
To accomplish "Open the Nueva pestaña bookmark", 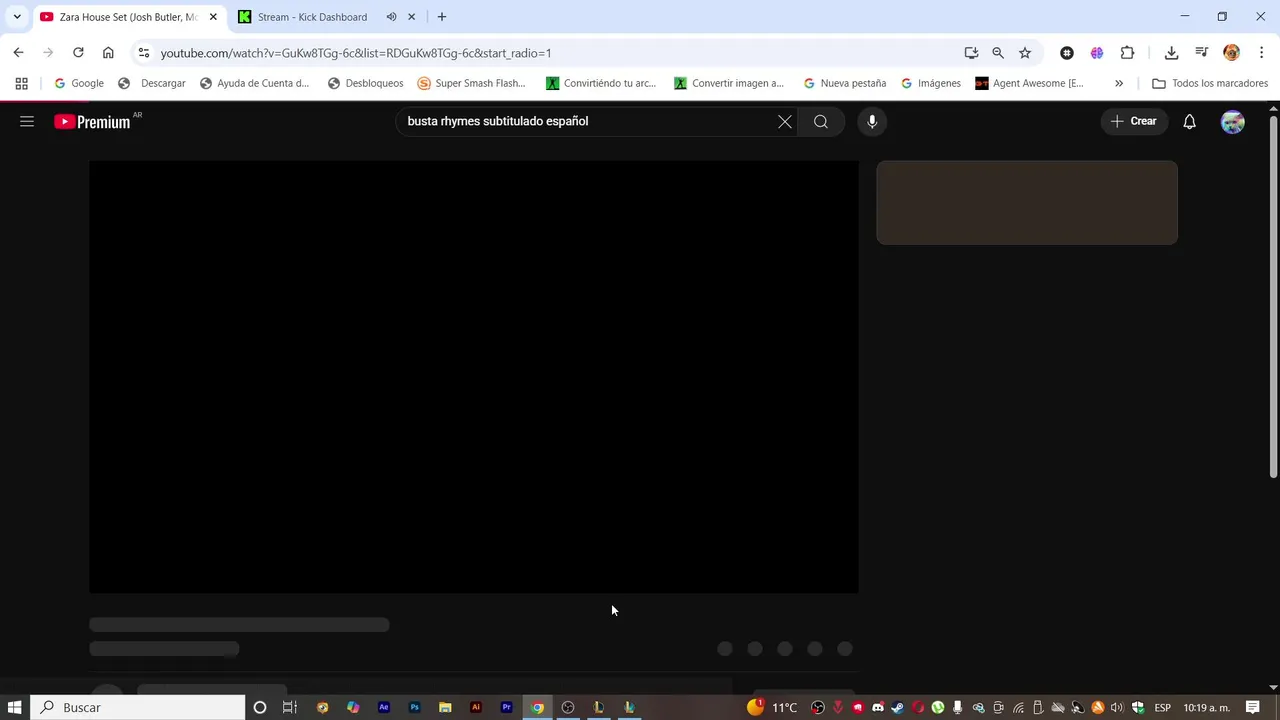I will point(845,83).
